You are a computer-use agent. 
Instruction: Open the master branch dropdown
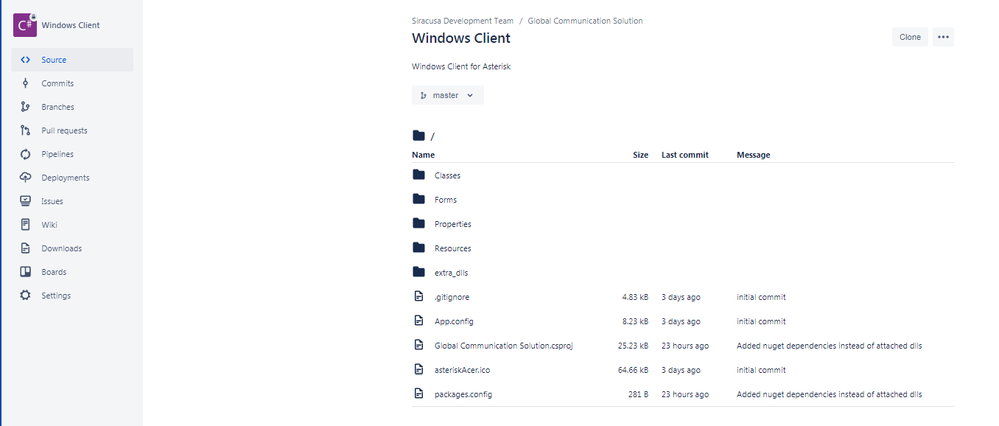click(x=448, y=95)
